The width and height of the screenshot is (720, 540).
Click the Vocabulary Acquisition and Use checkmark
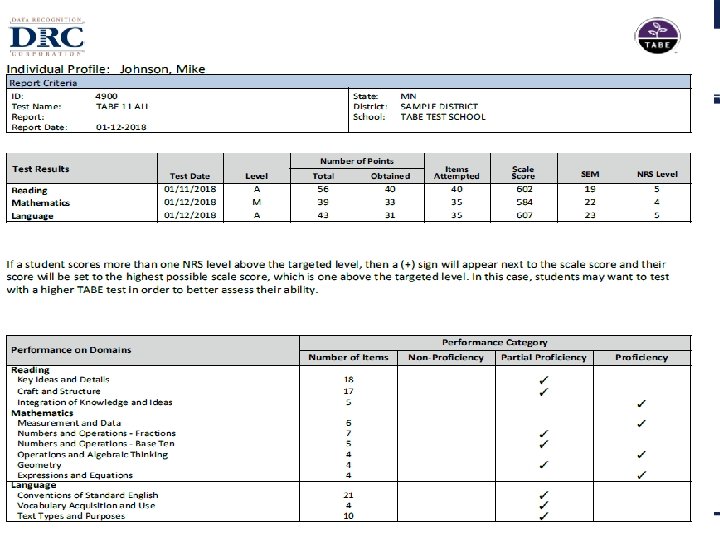pyautogui.click(x=544, y=506)
